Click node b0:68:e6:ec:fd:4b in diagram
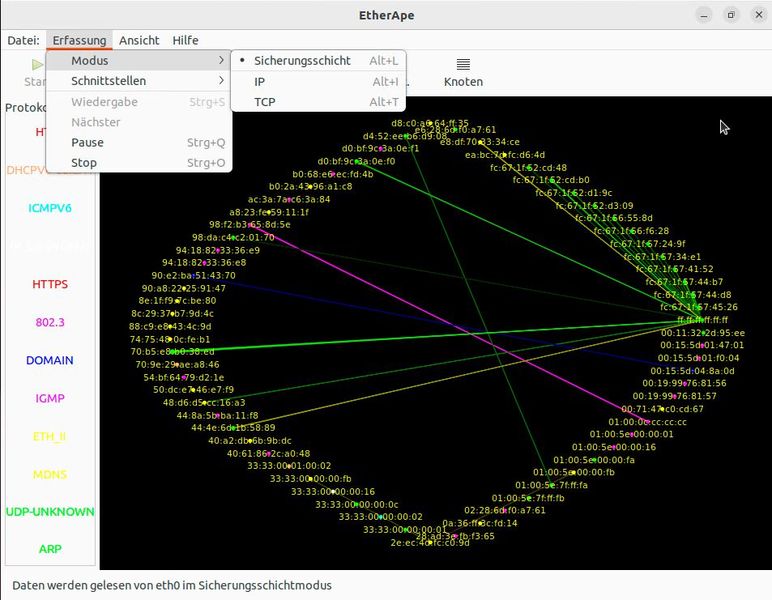This screenshot has width=772, height=600. (333, 174)
